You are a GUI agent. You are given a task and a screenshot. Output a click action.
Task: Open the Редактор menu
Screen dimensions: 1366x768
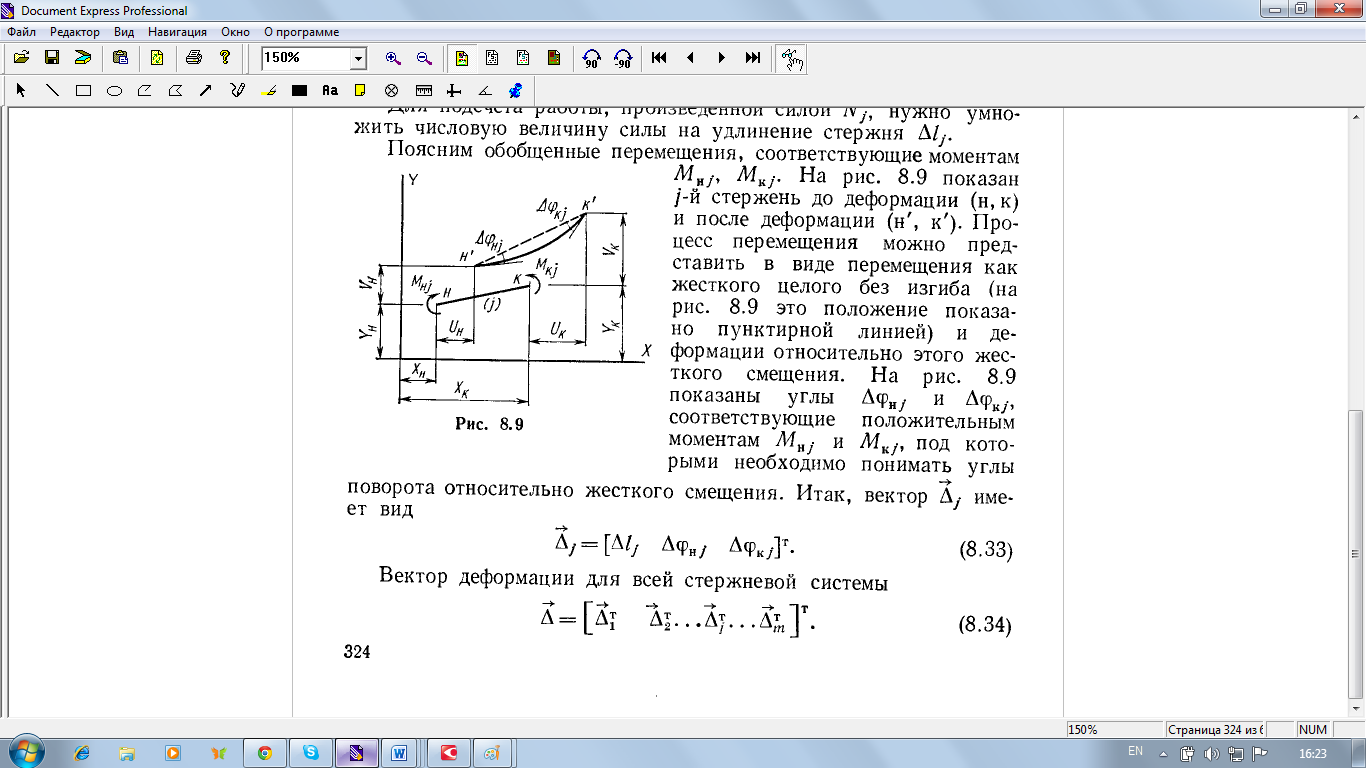tap(75, 32)
